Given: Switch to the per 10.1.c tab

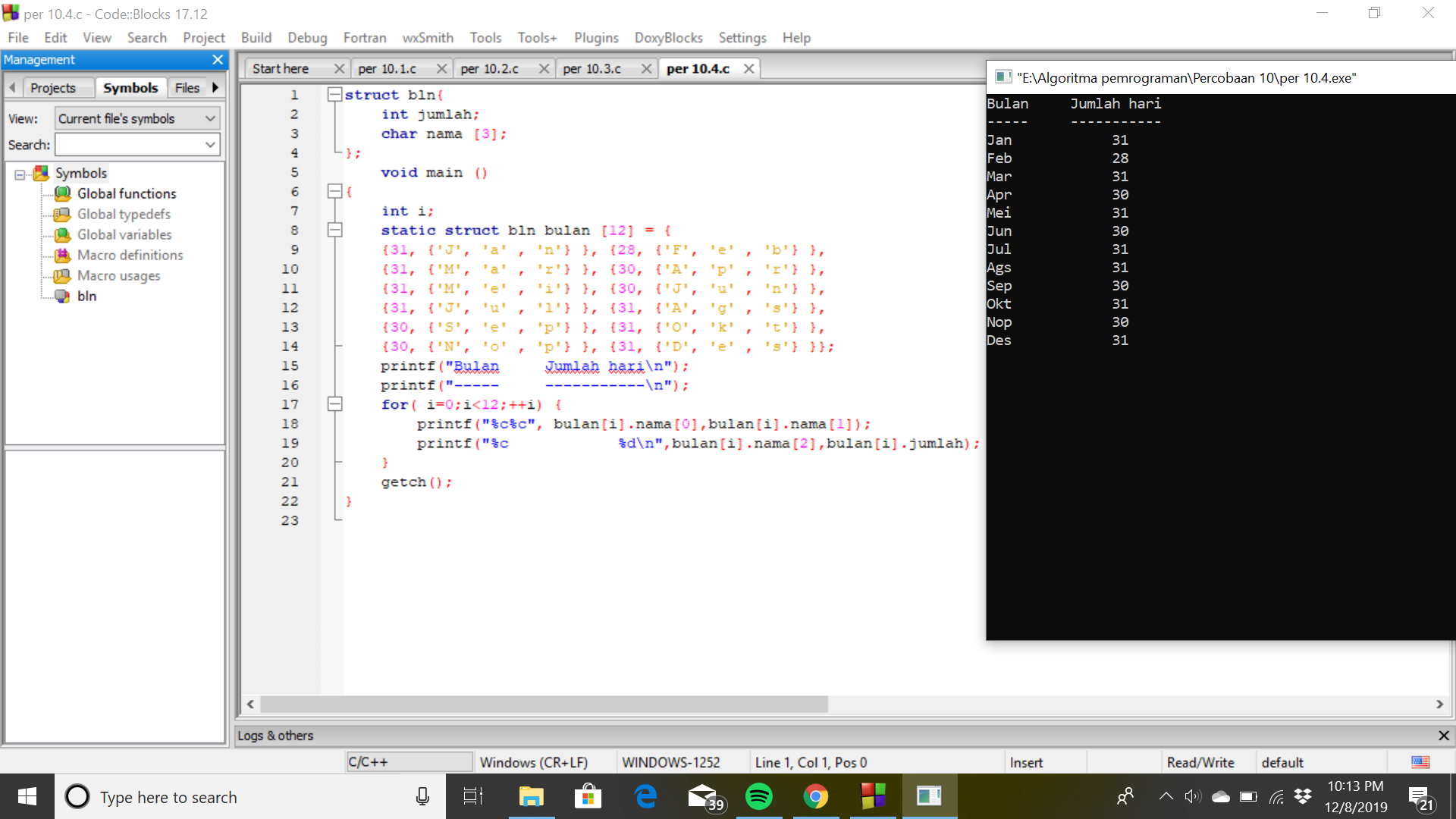Looking at the screenshot, I should coord(387,68).
